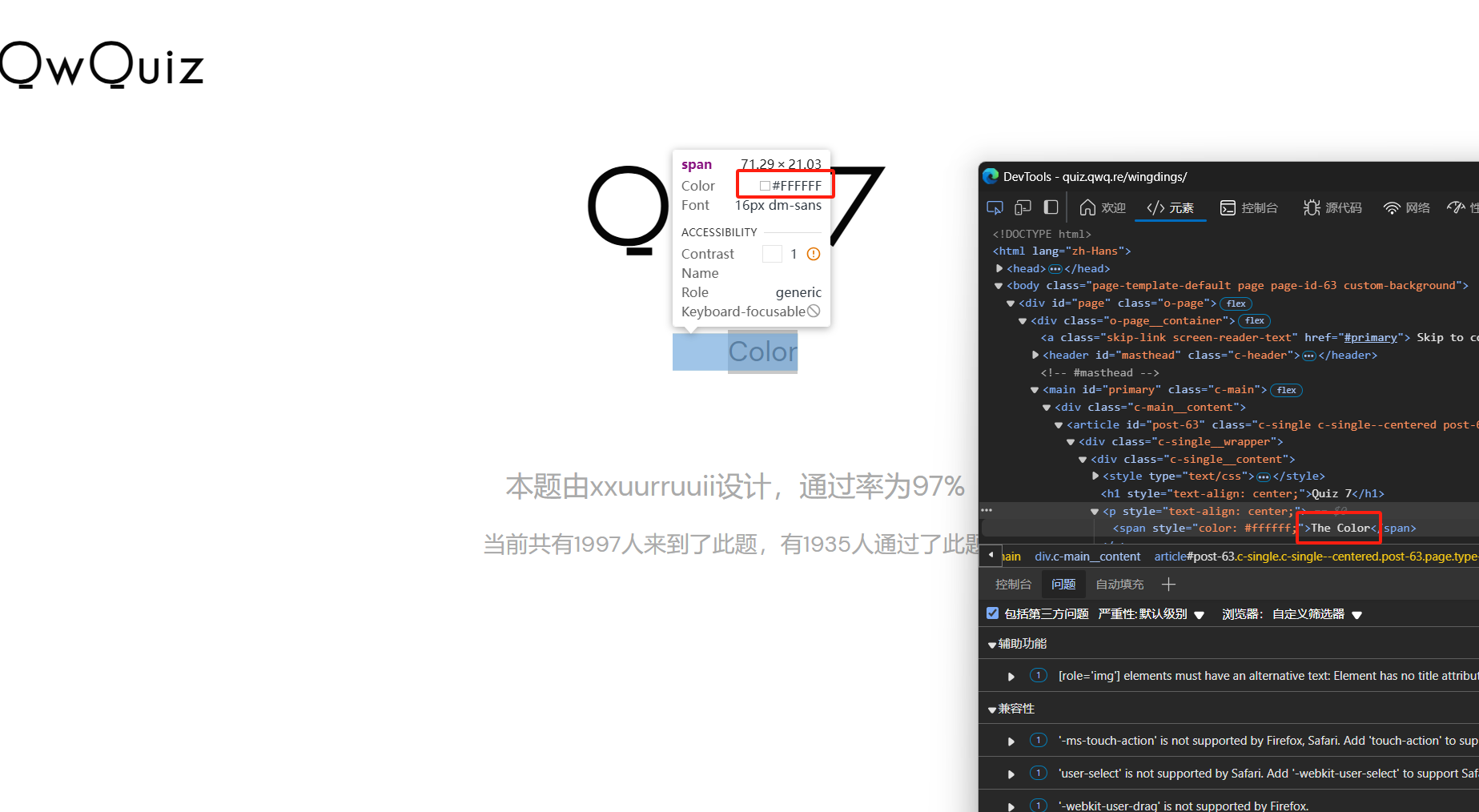1479x812 pixels.
Task: Click the flex badge next to main#primary
Action: coord(1286,390)
